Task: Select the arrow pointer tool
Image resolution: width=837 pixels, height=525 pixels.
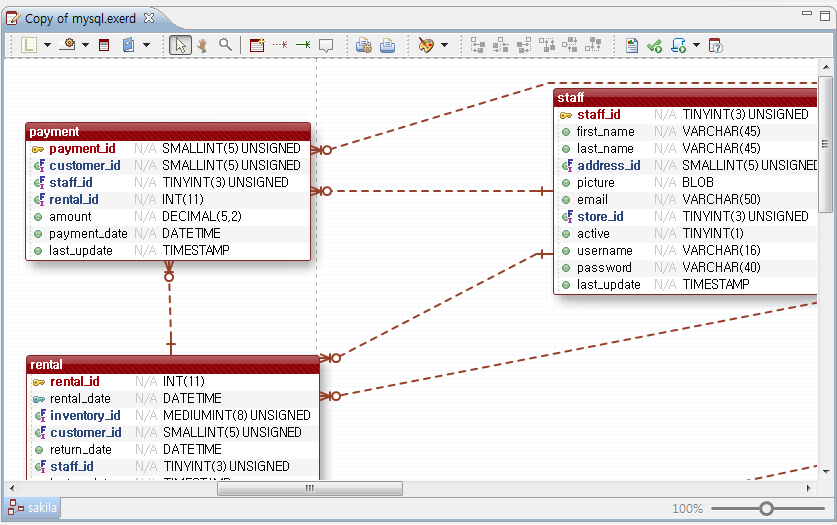Action: [x=180, y=45]
